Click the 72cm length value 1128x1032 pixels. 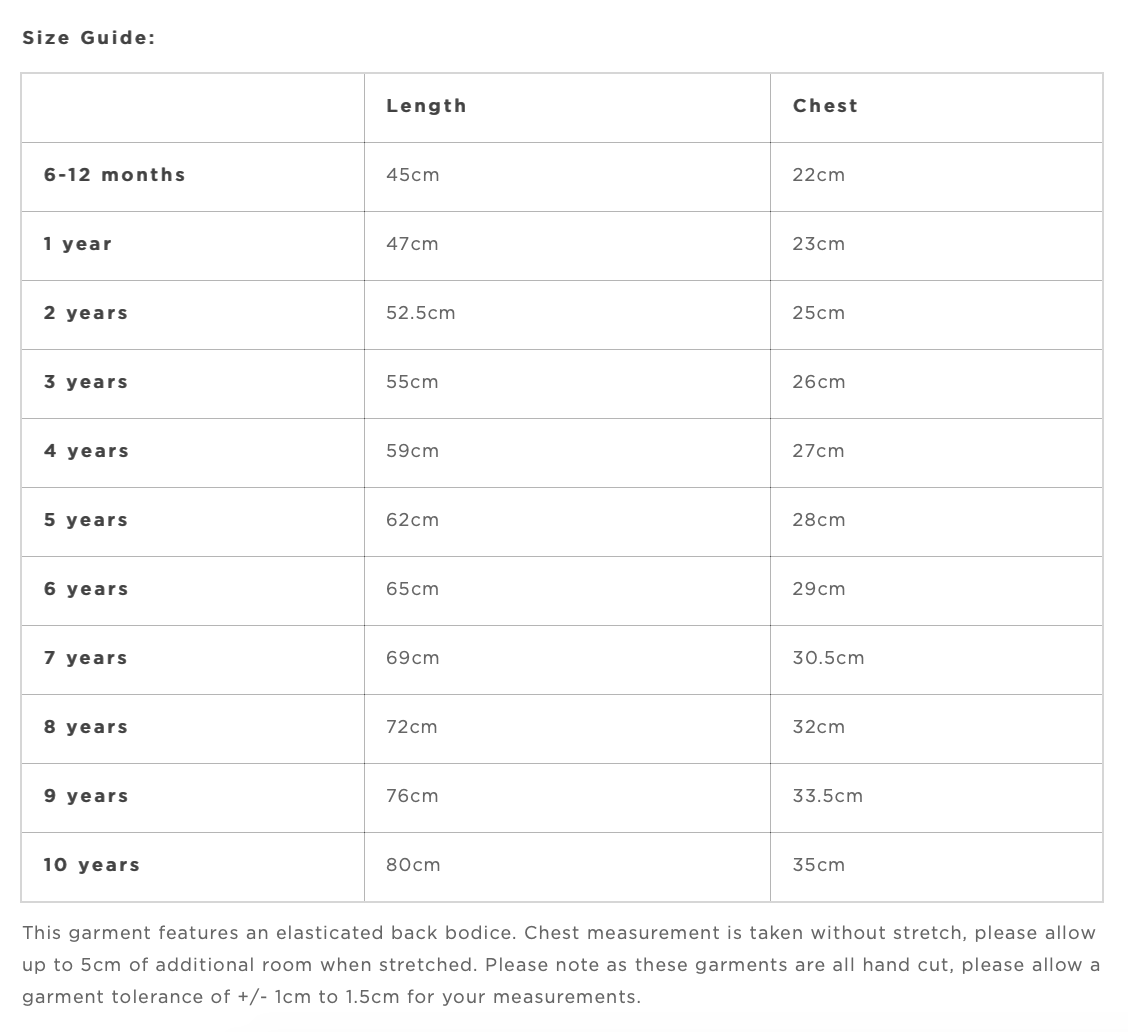click(x=412, y=727)
